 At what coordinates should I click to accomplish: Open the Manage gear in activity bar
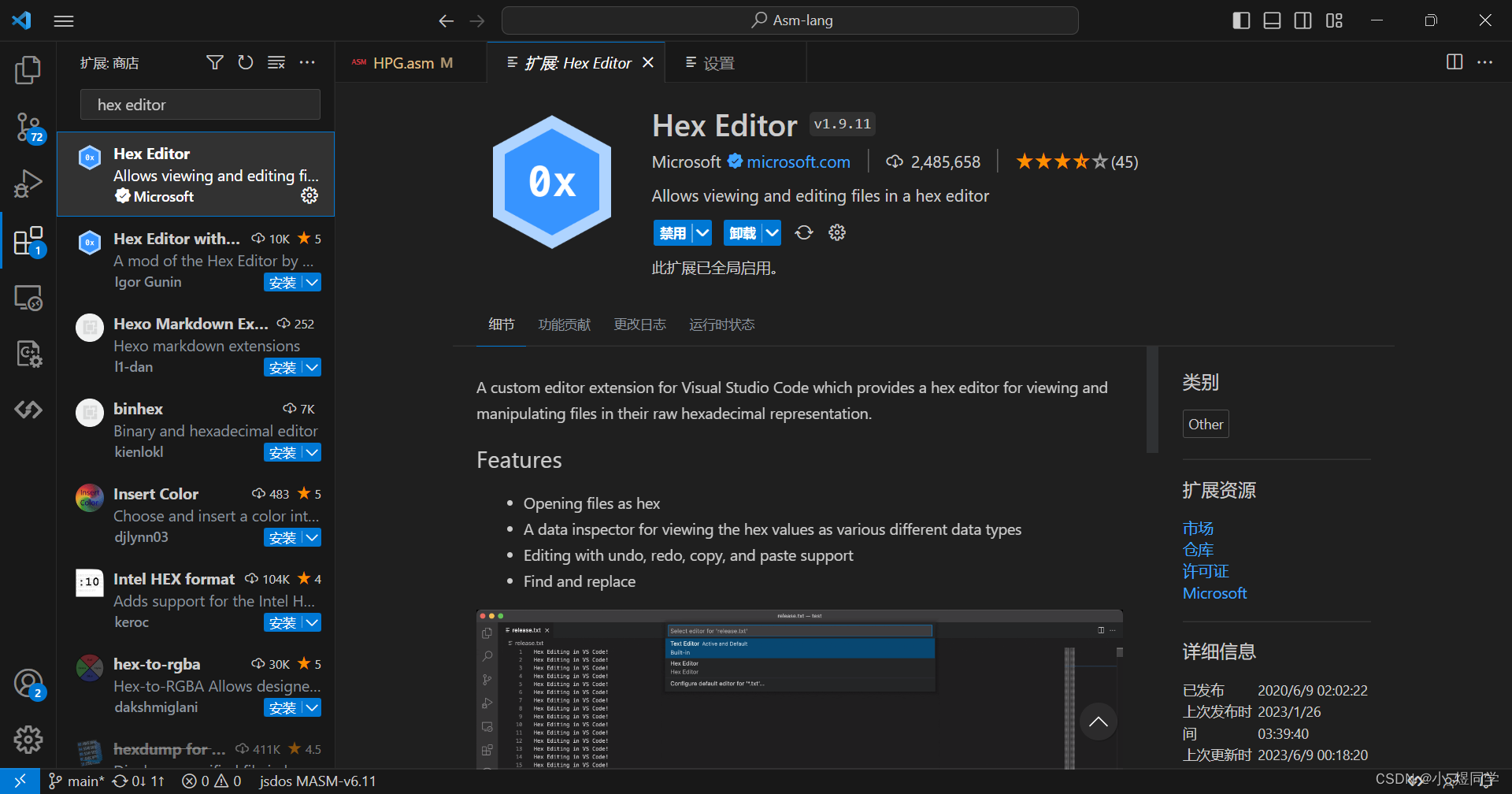[x=28, y=739]
